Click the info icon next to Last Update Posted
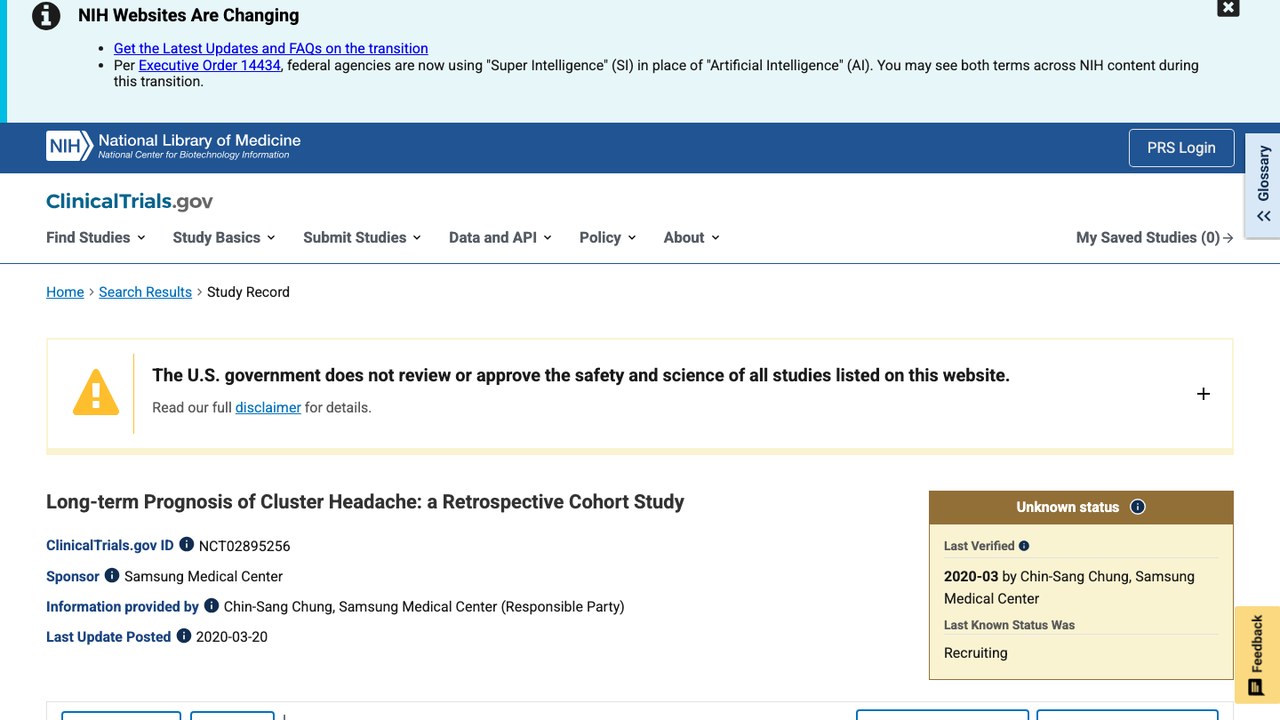The width and height of the screenshot is (1280, 720). pos(184,636)
